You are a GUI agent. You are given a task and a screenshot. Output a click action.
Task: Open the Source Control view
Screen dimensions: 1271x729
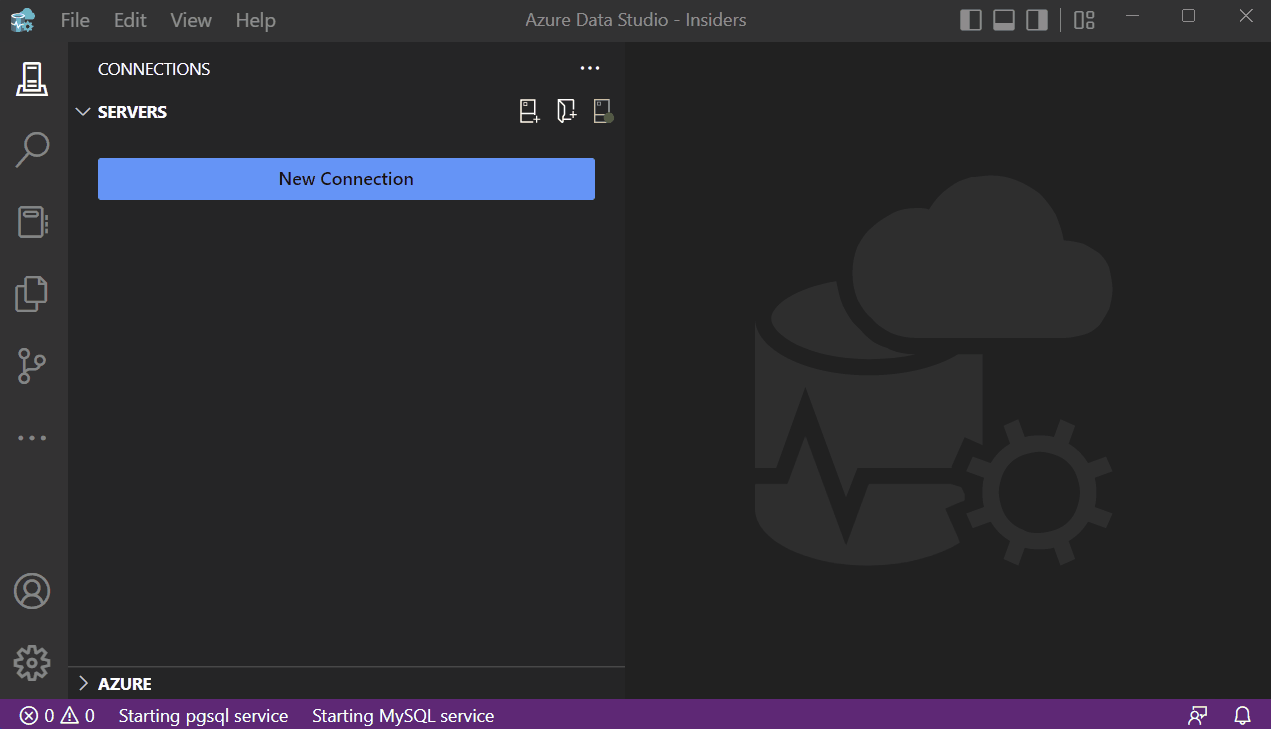(31, 366)
